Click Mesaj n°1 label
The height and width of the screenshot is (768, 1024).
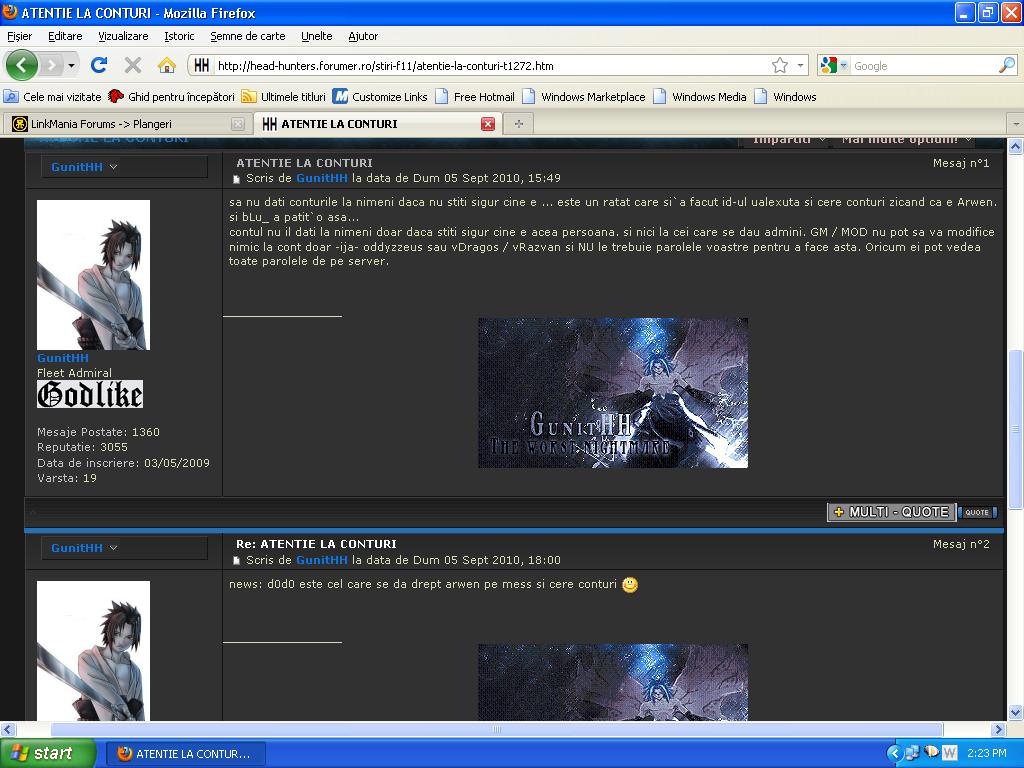pos(961,163)
